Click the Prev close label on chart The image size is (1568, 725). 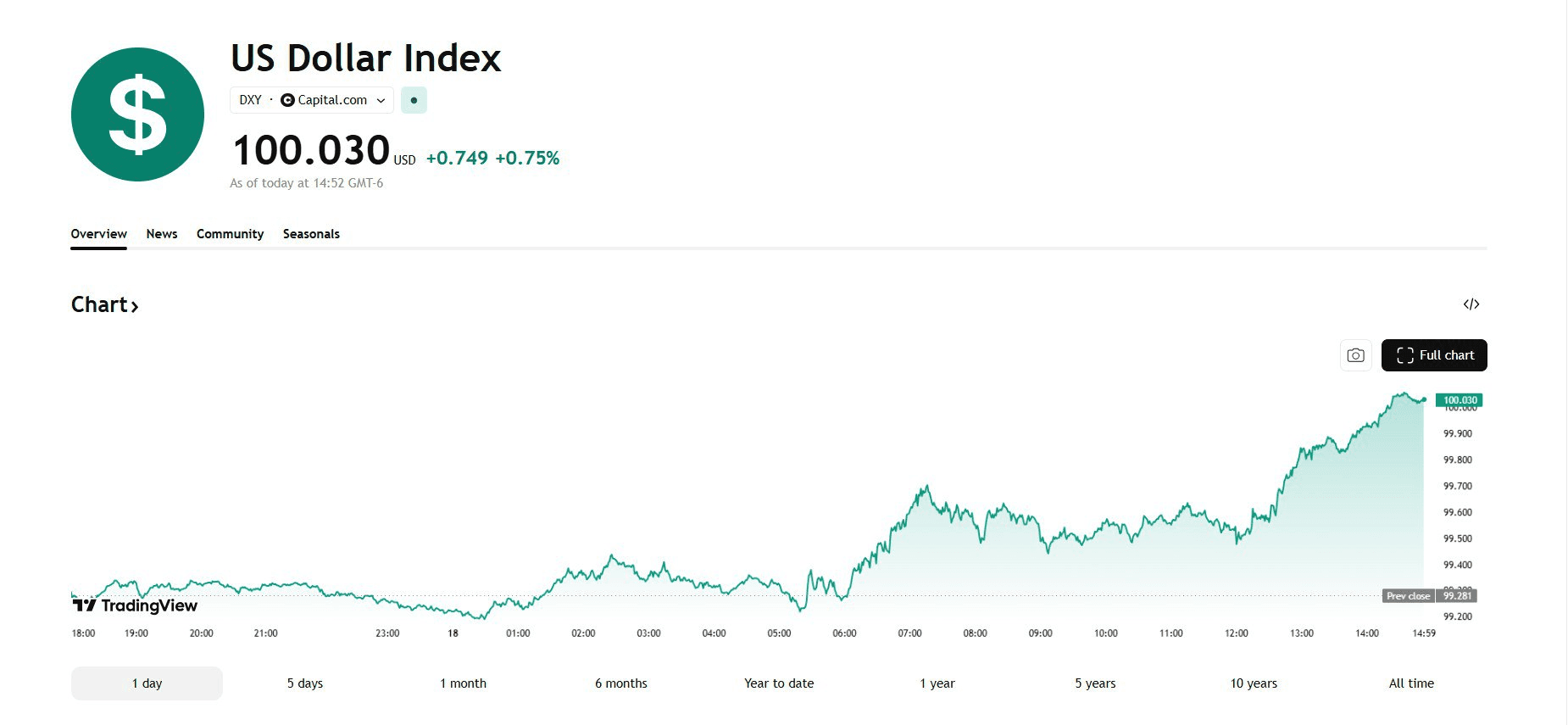1408,596
